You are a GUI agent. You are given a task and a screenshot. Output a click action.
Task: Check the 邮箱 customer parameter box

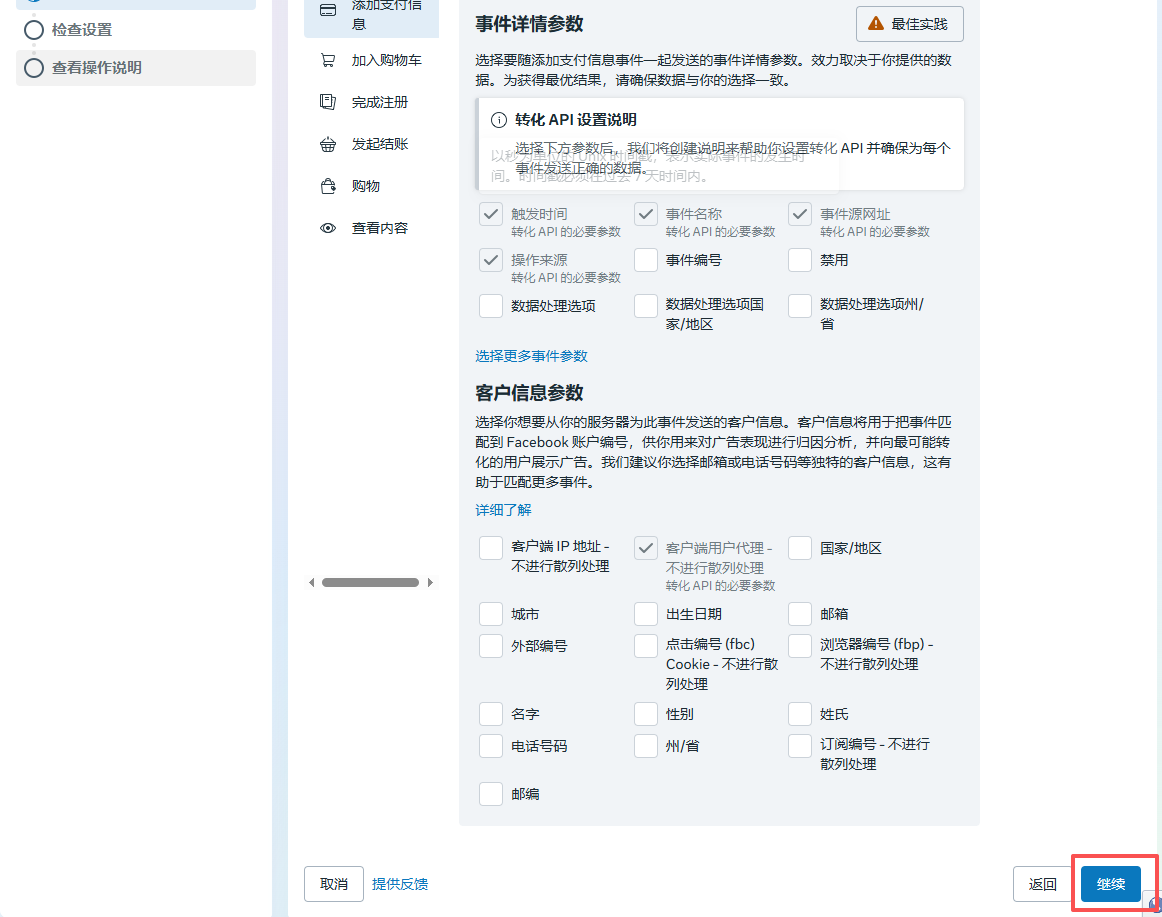point(800,614)
